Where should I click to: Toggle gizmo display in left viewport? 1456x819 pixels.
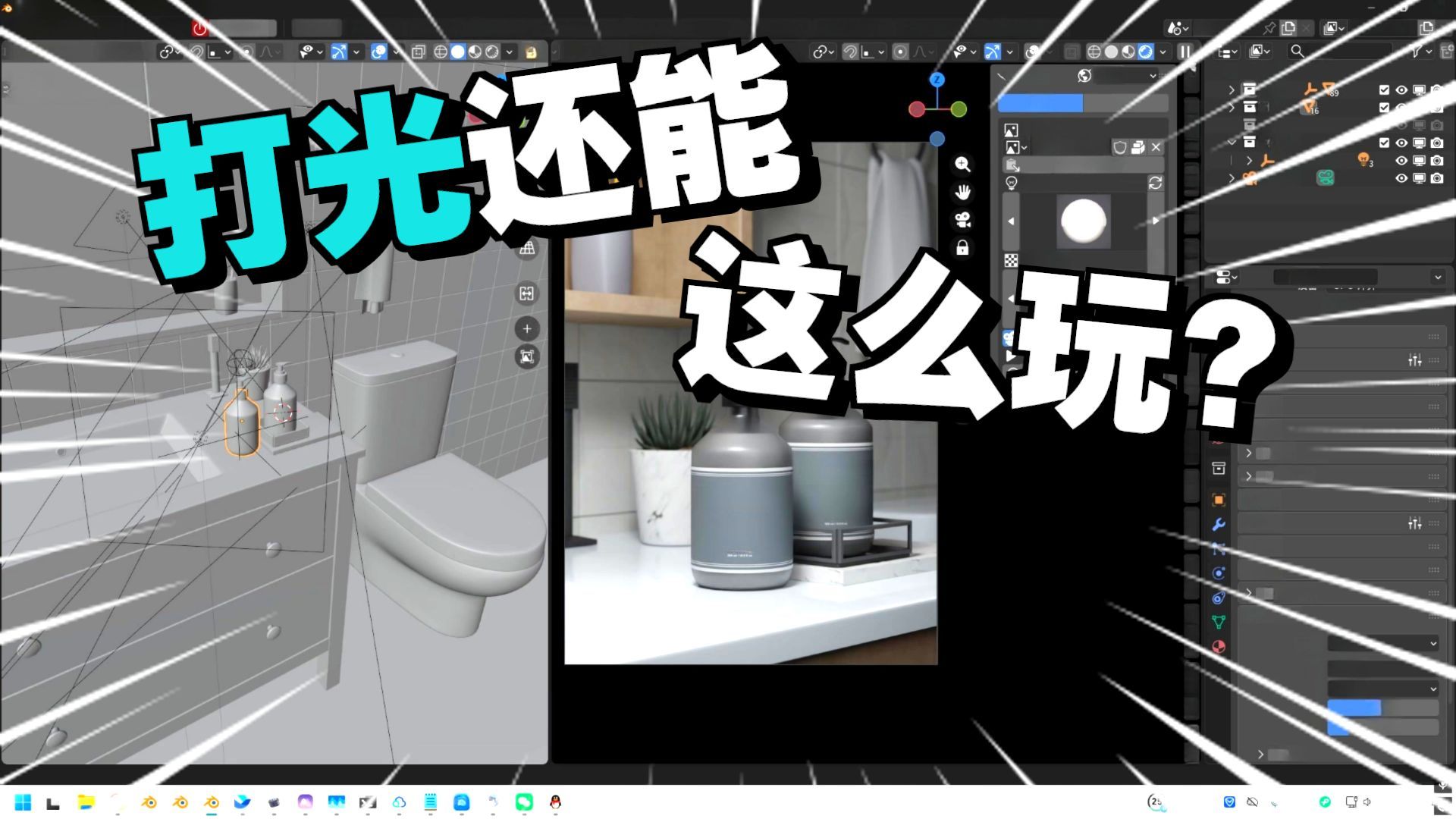[339, 52]
